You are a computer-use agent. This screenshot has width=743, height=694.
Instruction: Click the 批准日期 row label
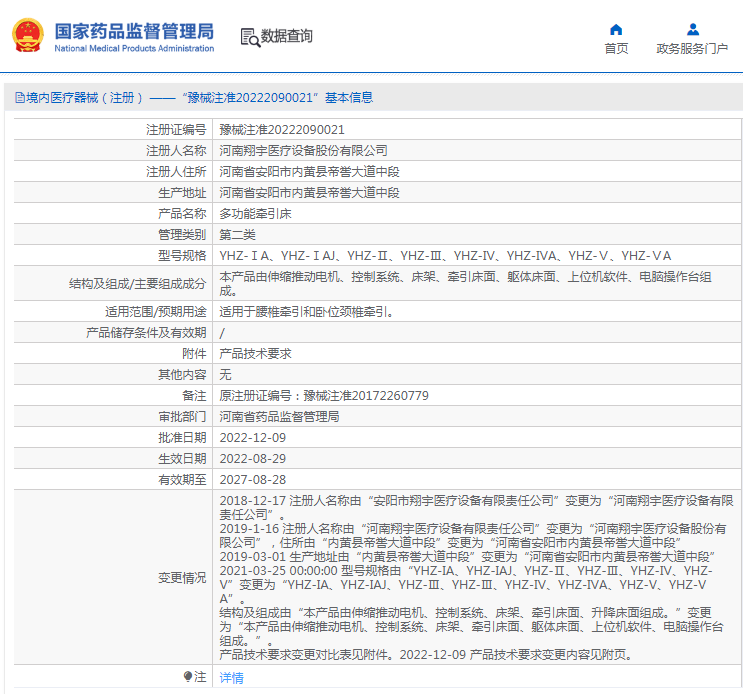click(182, 438)
